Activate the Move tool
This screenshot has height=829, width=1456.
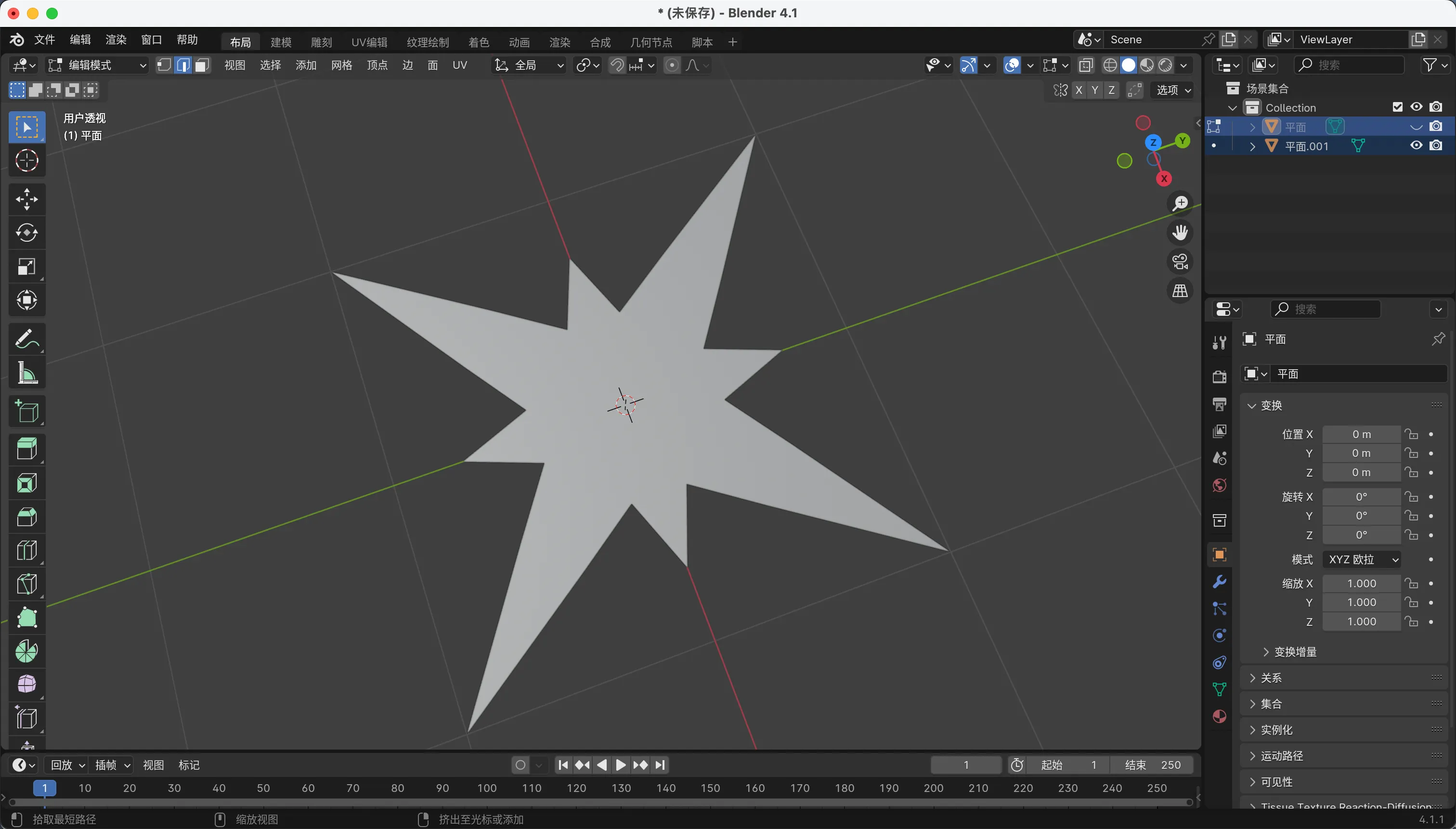click(26, 199)
